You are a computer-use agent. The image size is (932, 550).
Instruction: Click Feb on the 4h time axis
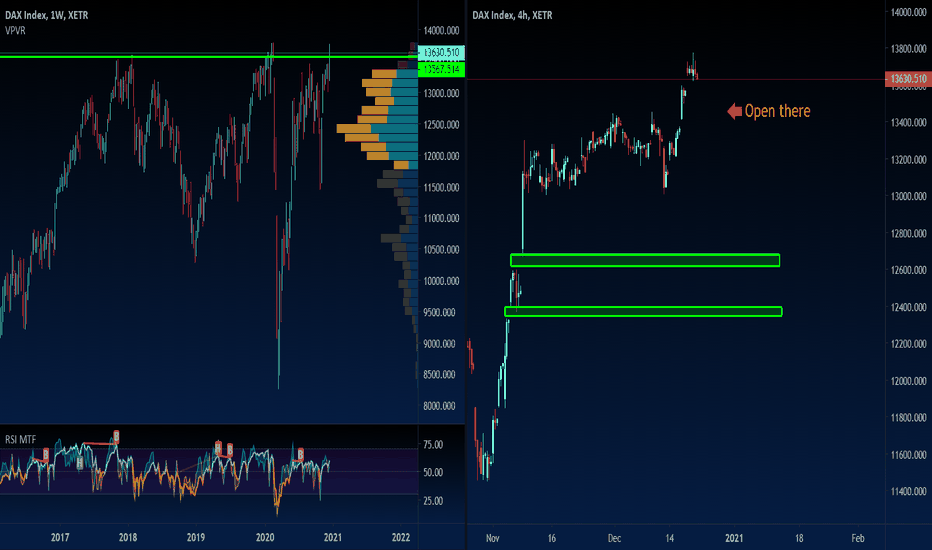[x=858, y=538]
